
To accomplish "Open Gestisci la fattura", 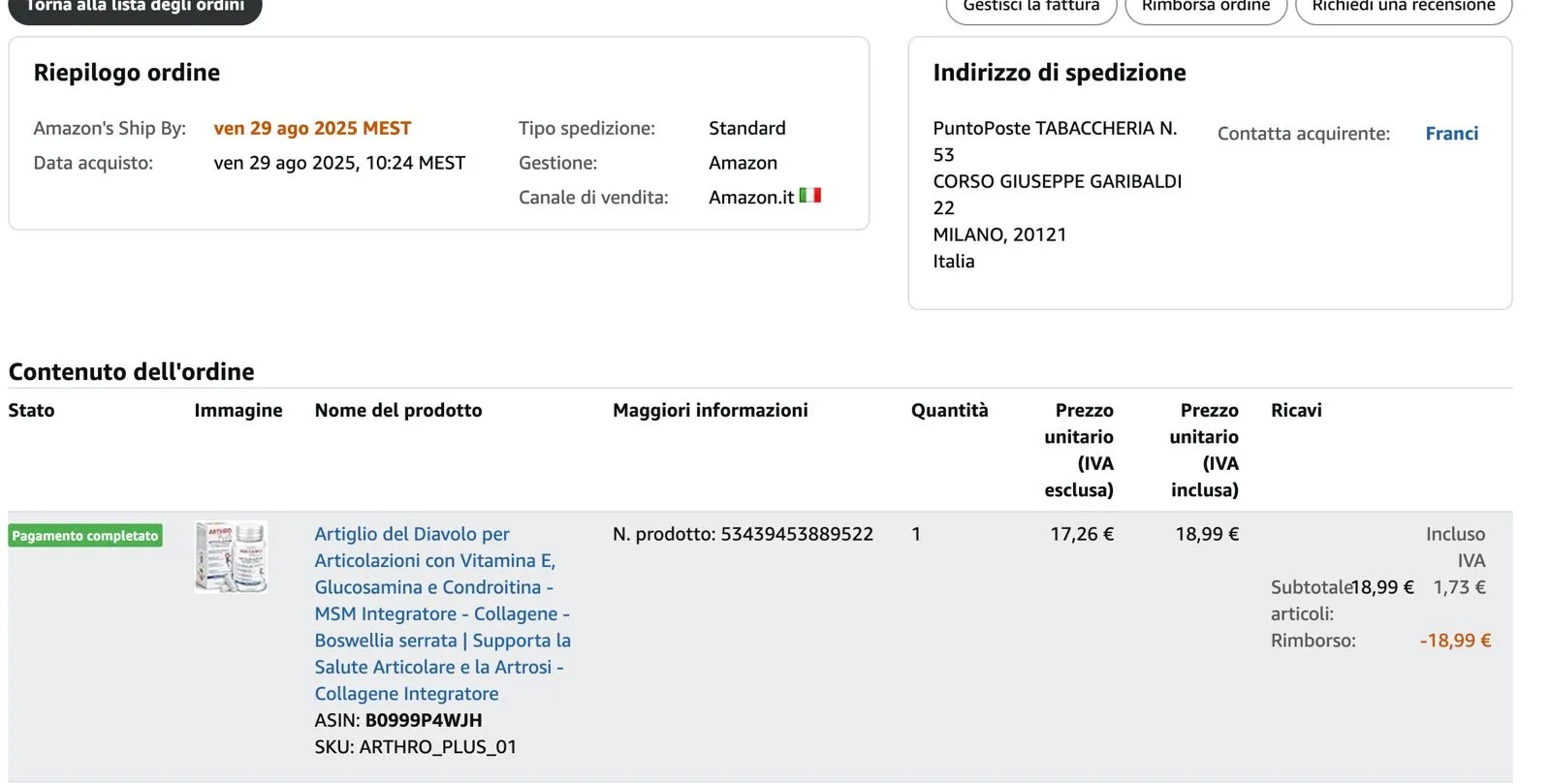I will click(x=1030, y=8).
